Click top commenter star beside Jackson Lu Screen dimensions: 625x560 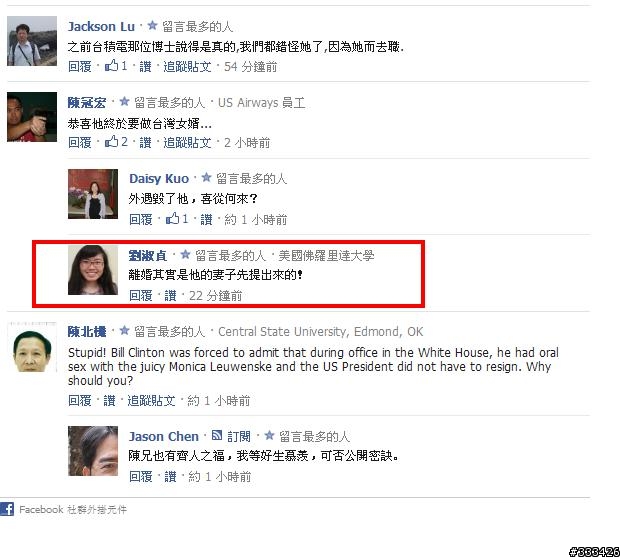click(x=152, y=26)
